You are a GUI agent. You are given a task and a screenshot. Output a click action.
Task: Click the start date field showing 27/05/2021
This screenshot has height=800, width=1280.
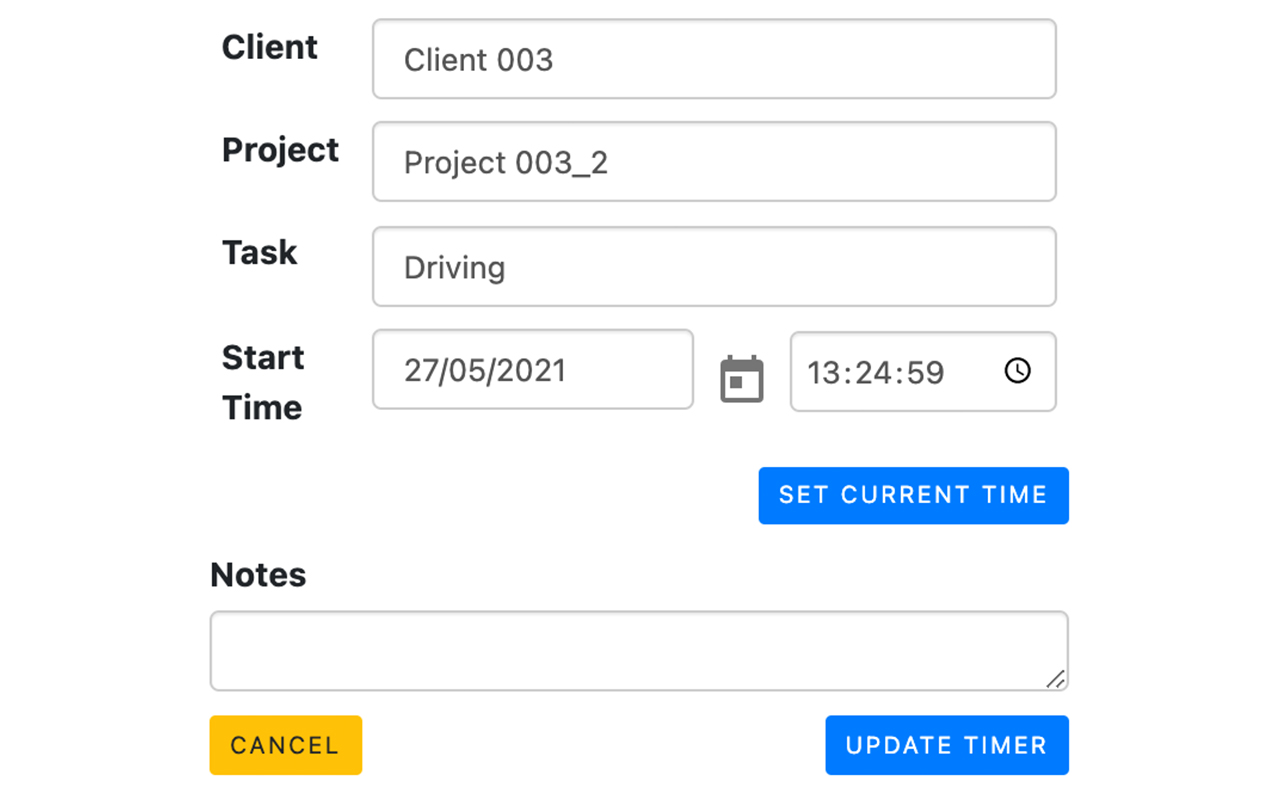[x=531, y=370]
